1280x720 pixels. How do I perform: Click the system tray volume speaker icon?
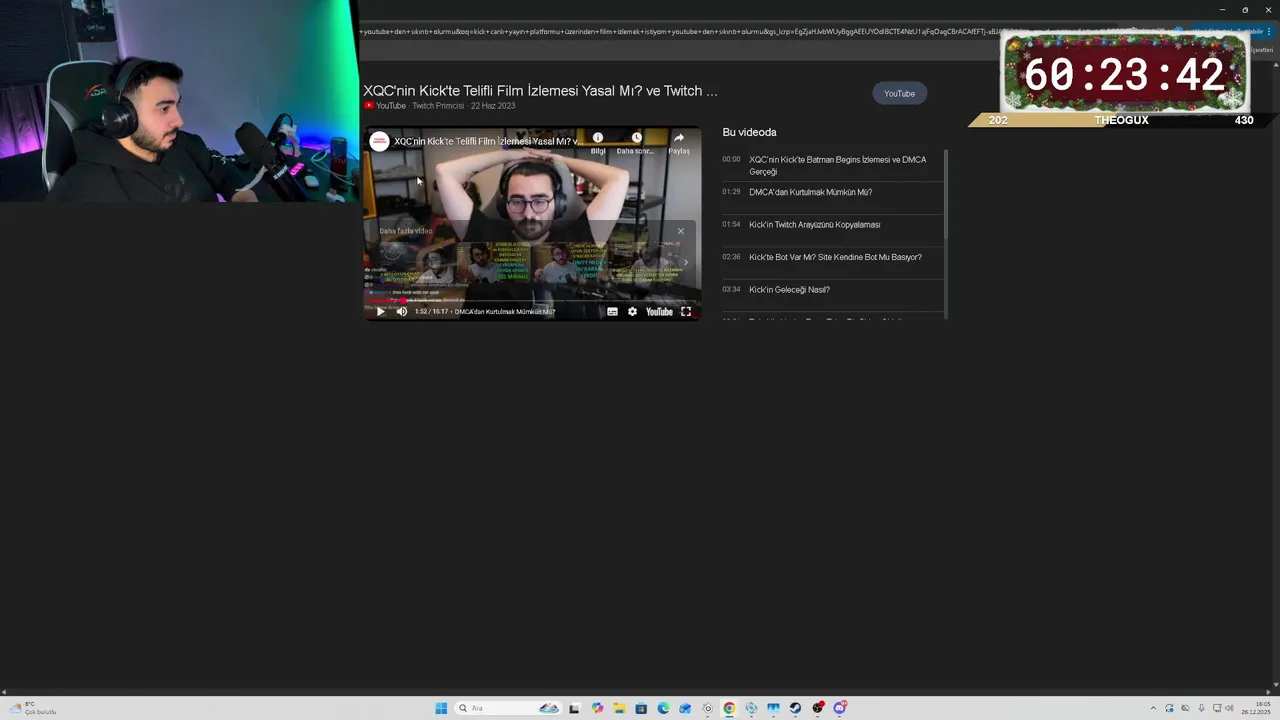tap(1229, 708)
